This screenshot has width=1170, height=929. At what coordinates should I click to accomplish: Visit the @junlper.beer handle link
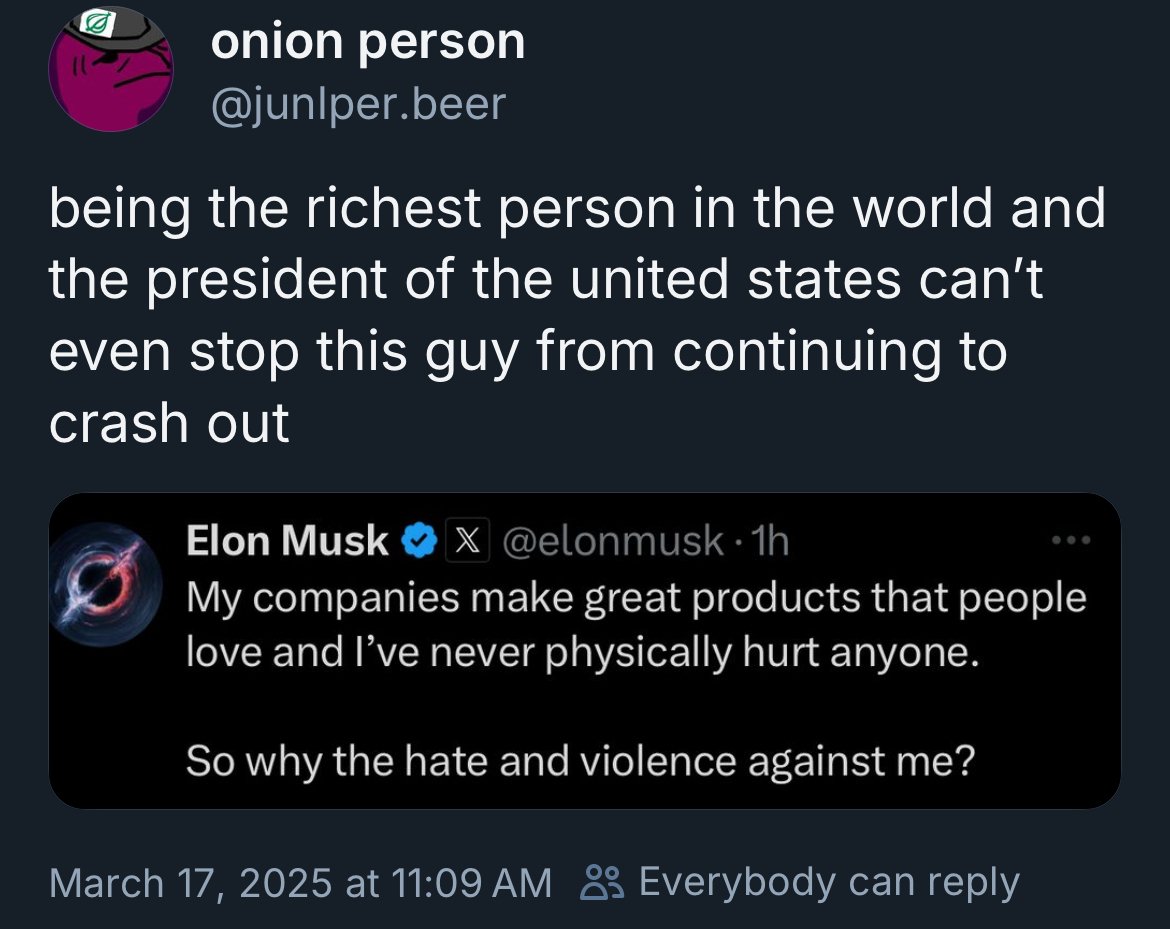(x=358, y=102)
